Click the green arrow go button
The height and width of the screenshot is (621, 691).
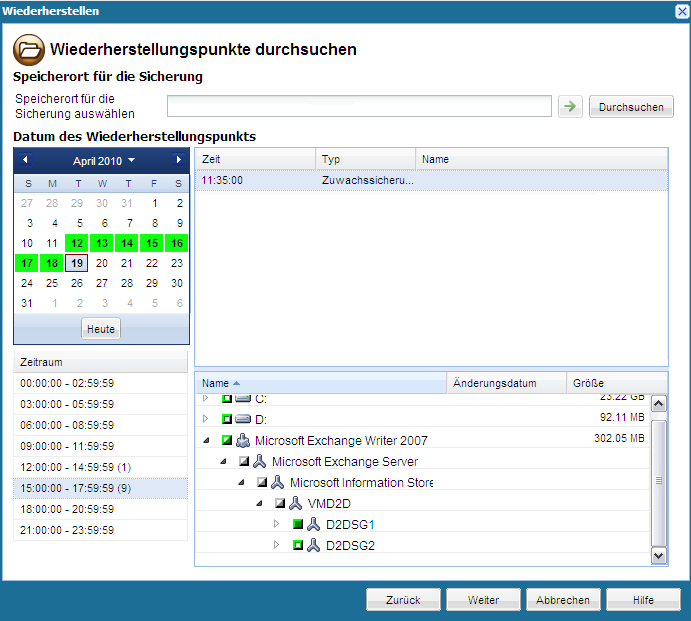tap(570, 107)
